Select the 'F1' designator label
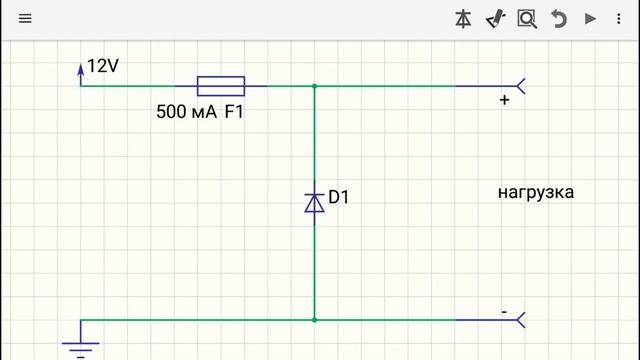Viewport: 640px width, 360px height. click(234, 112)
